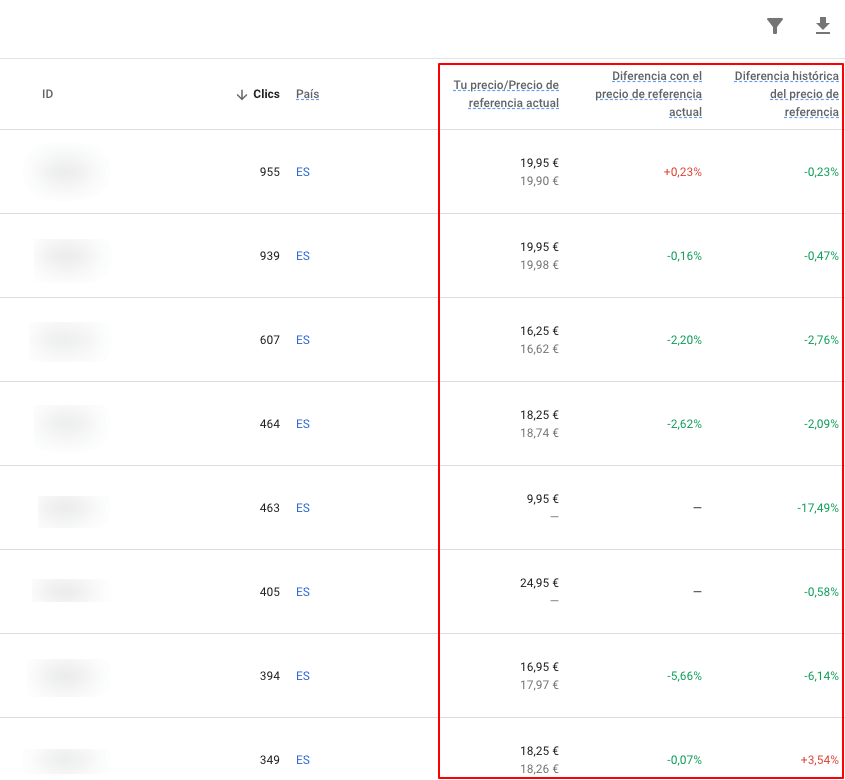The width and height of the screenshot is (845, 780).
Task: Click the descending arrow next to Clics
Action: (x=241, y=95)
